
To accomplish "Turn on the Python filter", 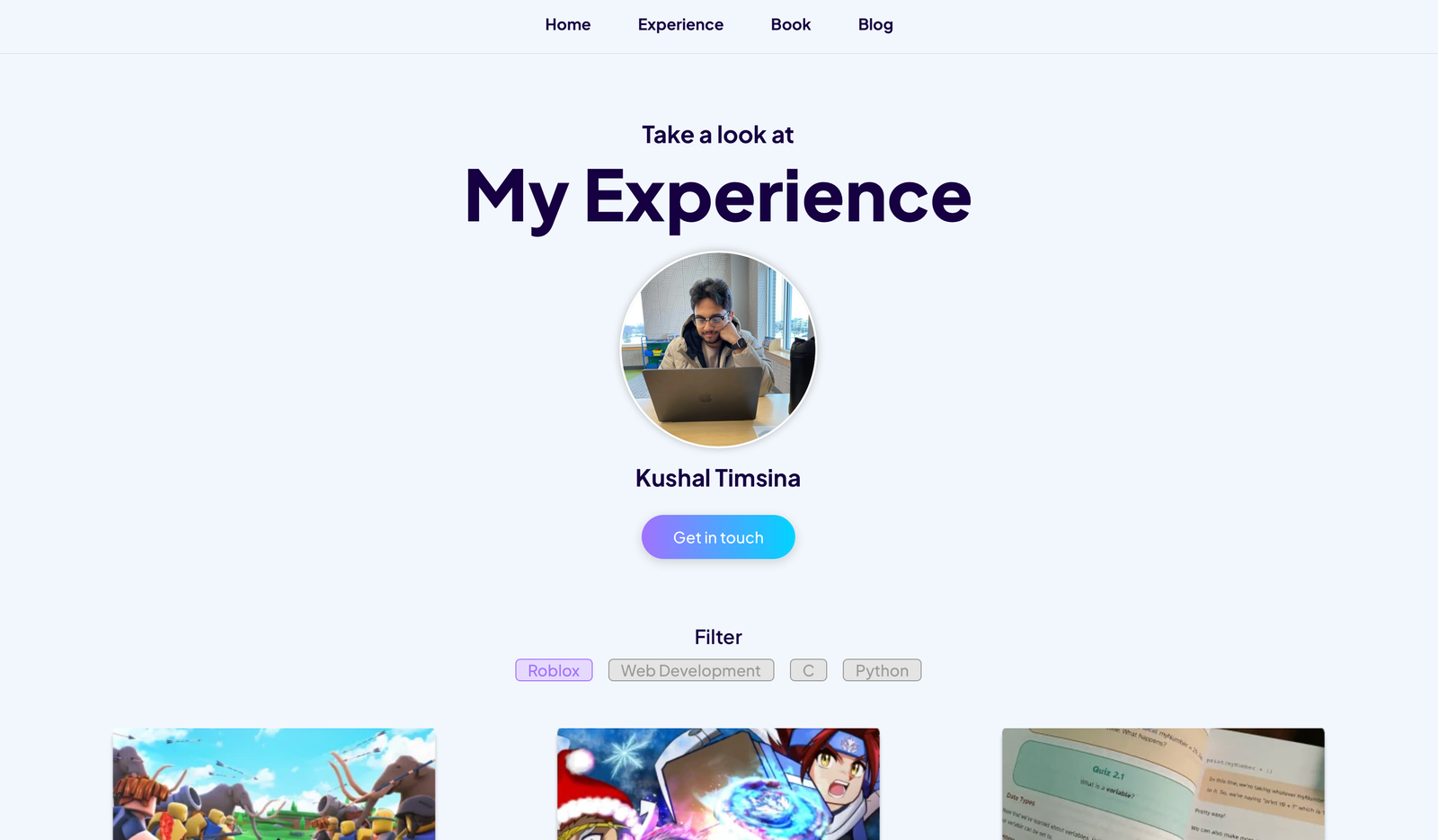I will coord(882,670).
